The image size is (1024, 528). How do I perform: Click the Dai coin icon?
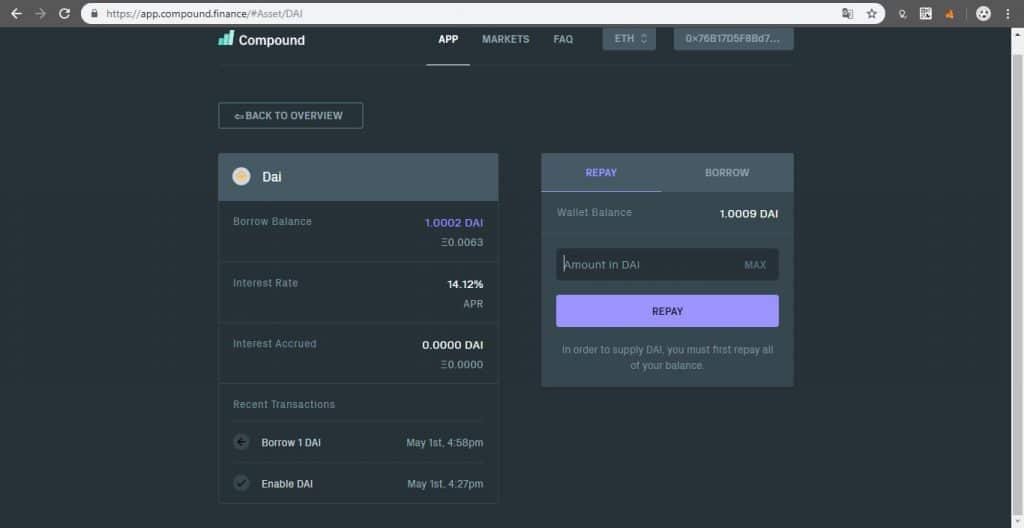click(241, 176)
